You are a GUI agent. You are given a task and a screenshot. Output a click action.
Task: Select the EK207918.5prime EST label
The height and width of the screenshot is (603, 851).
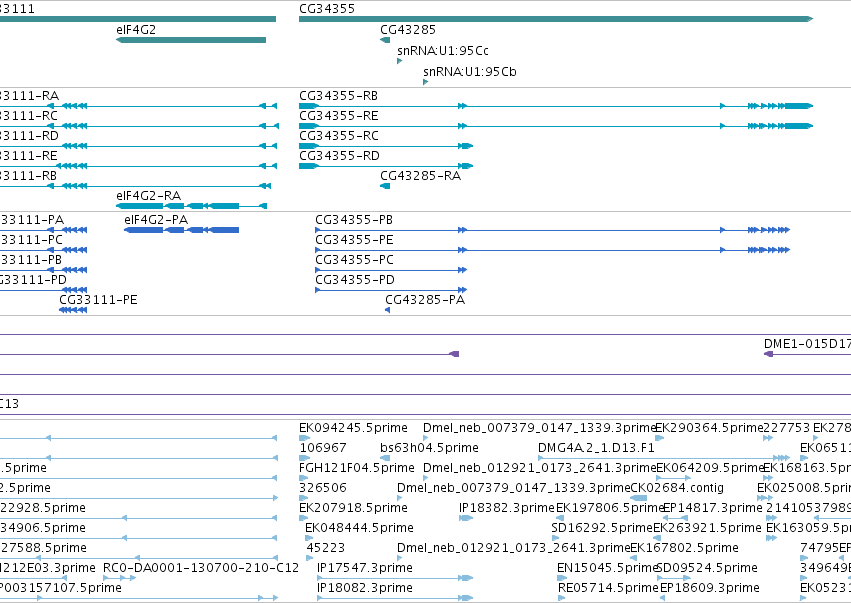(353, 508)
